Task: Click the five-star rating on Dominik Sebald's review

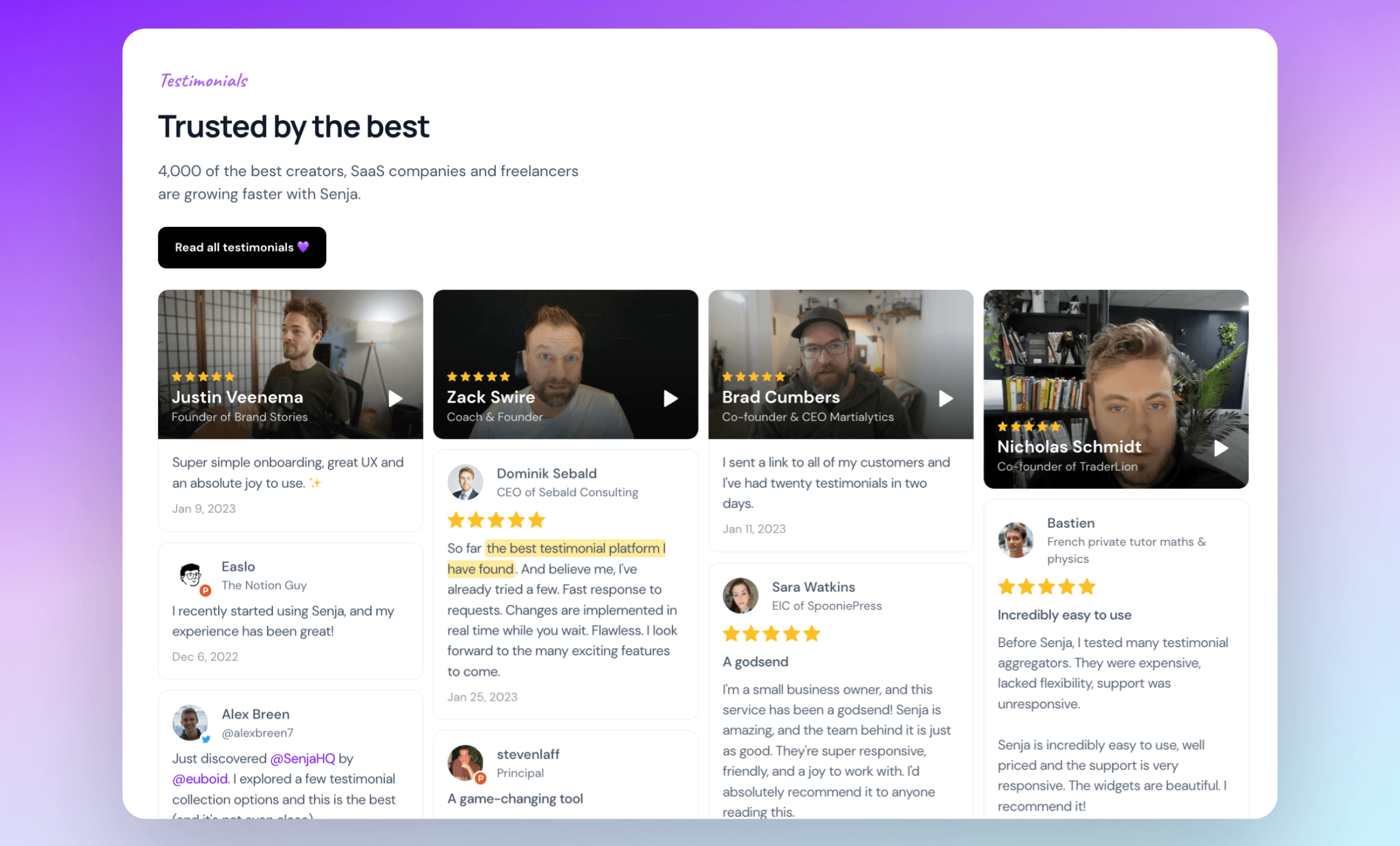Action: 495,520
